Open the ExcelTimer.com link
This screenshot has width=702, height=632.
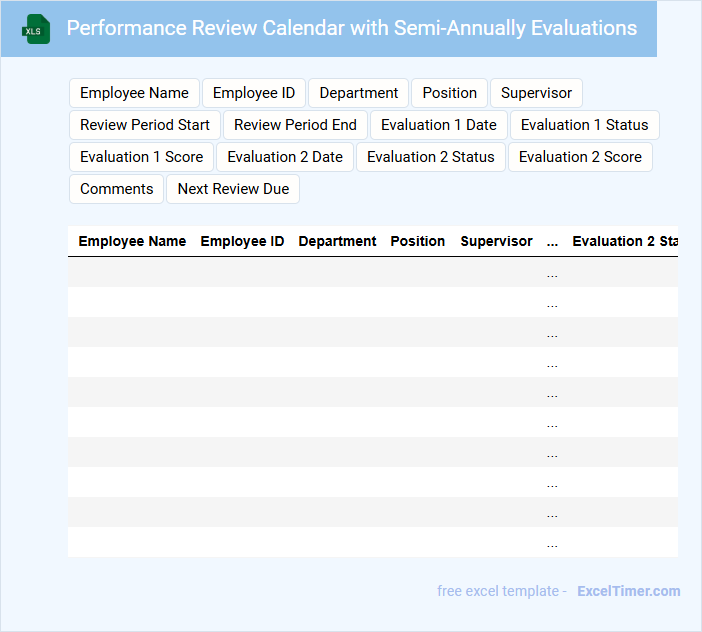[628, 591]
